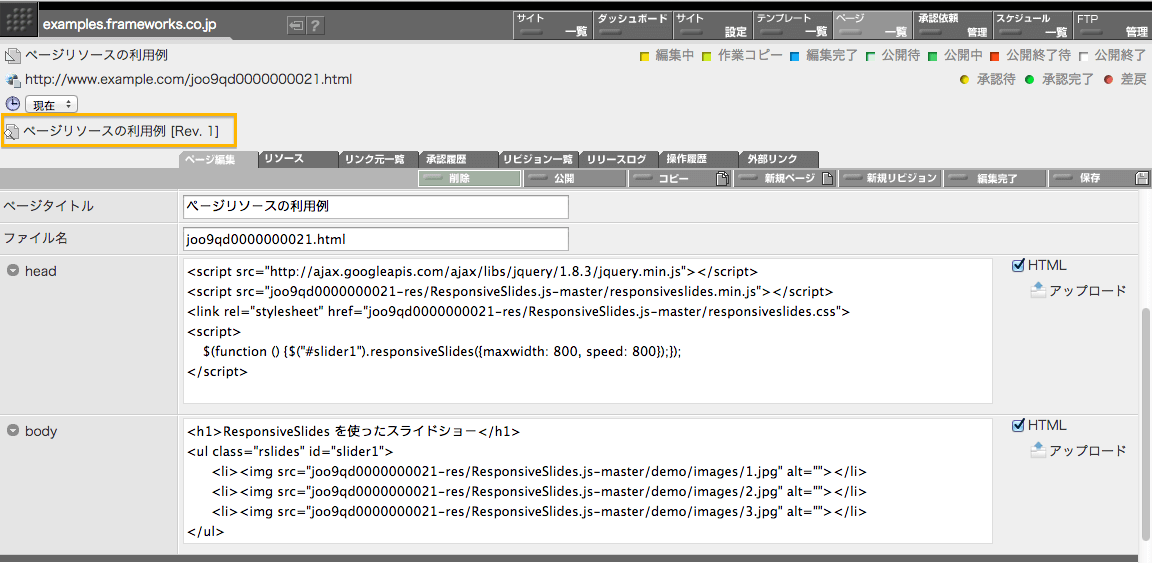
Task: Click the 削除 button
Action: [469, 179]
